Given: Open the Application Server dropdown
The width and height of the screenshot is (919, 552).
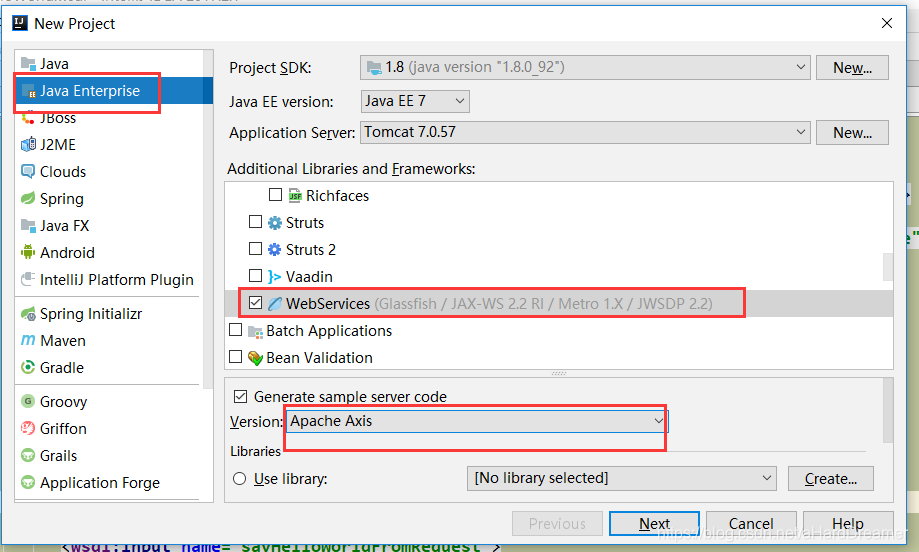Looking at the screenshot, I should 585,132.
